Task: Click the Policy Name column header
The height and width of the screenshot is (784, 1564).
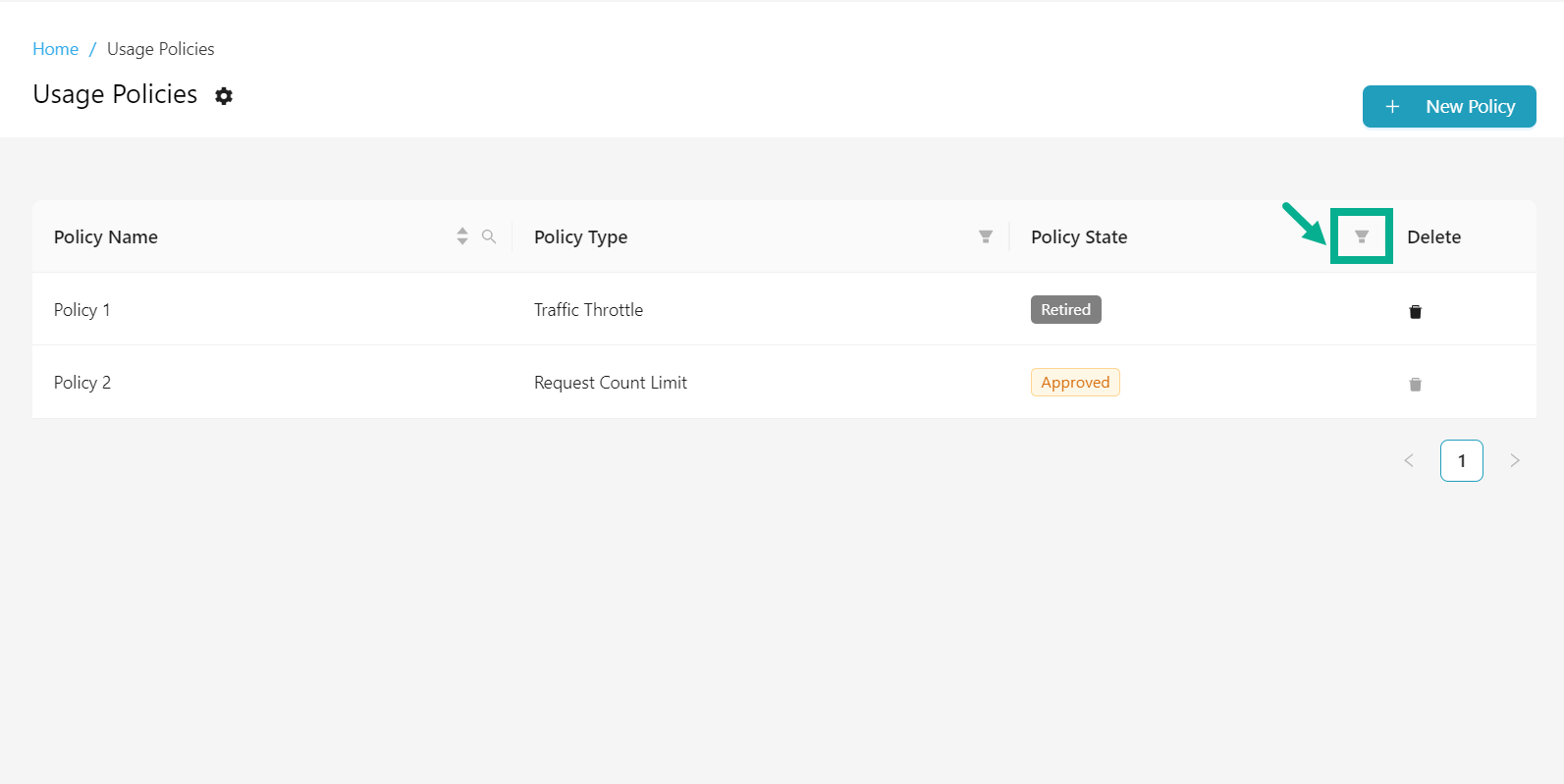Action: 106,237
